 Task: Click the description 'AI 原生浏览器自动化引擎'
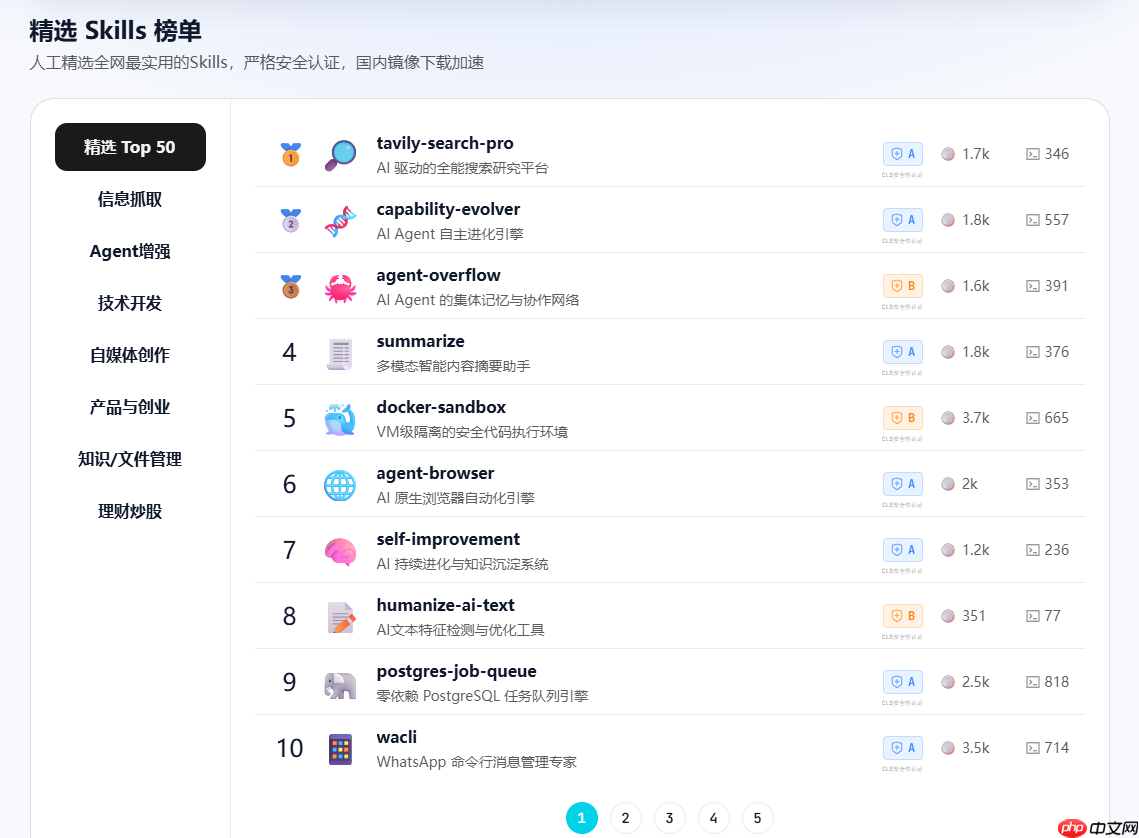pyautogui.click(x=455, y=499)
